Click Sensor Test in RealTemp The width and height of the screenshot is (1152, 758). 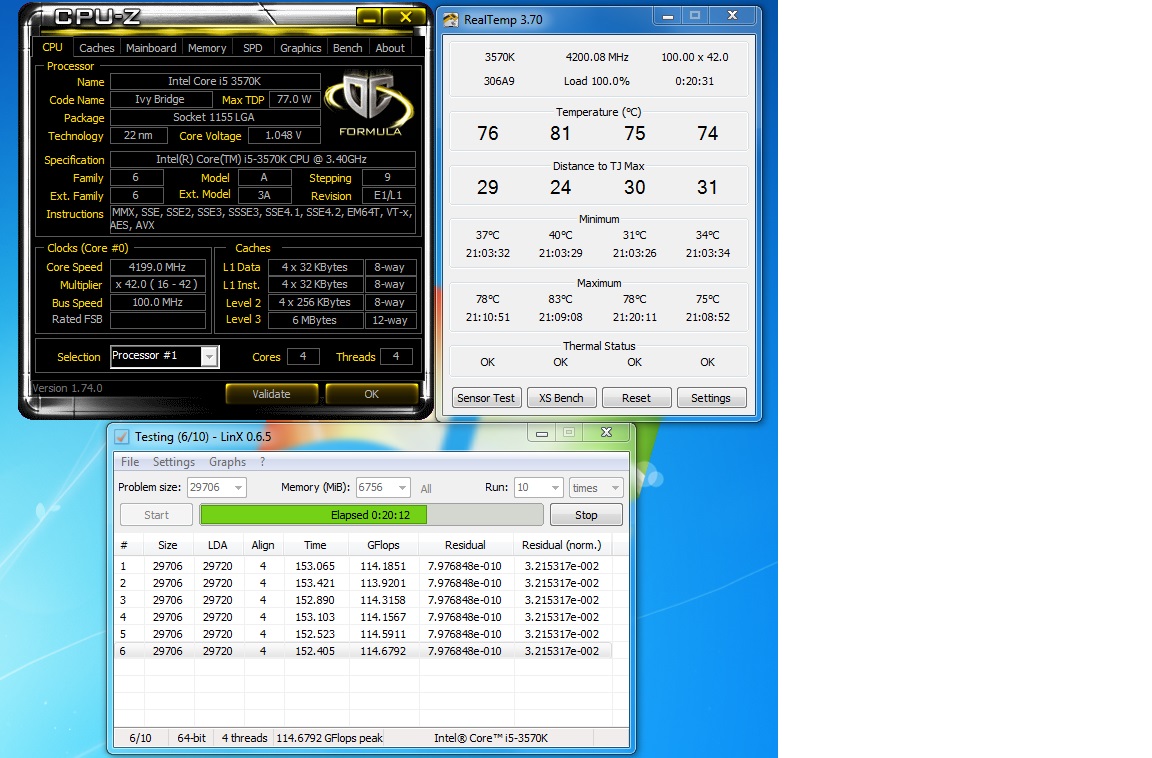pyautogui.click(x=486, y=397)
